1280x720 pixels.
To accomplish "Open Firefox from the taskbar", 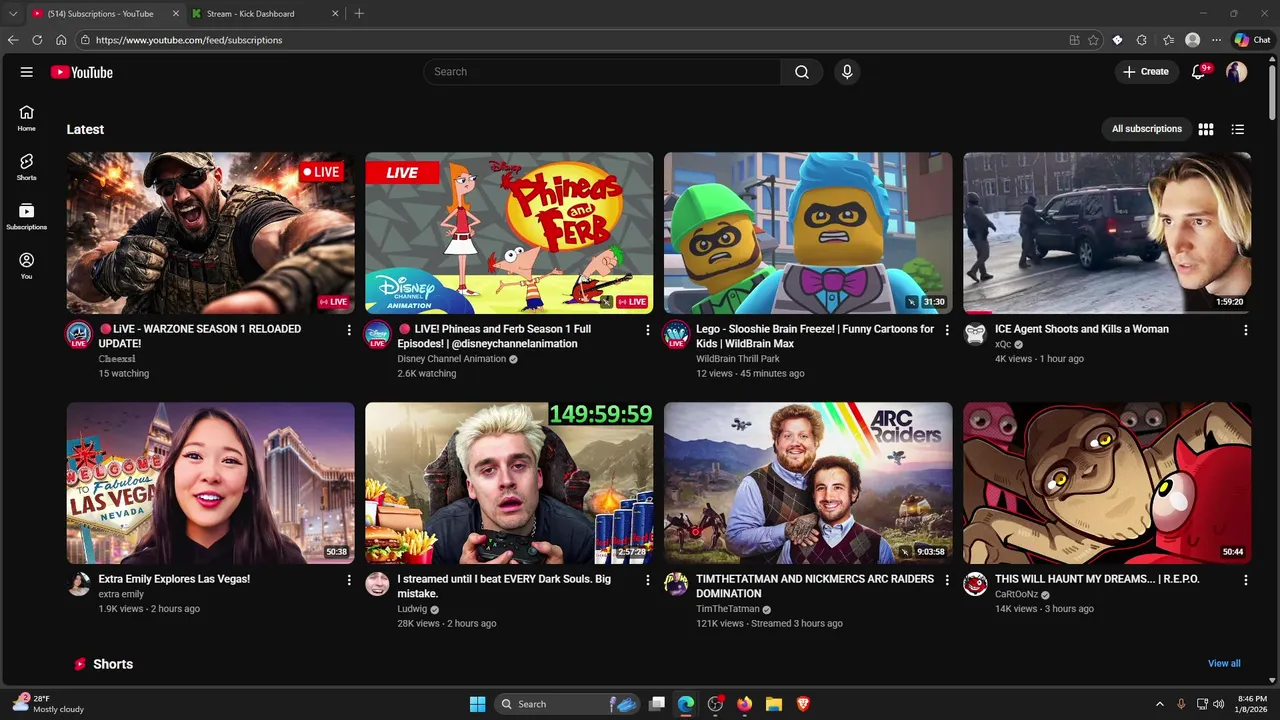I will pos(744,704).
